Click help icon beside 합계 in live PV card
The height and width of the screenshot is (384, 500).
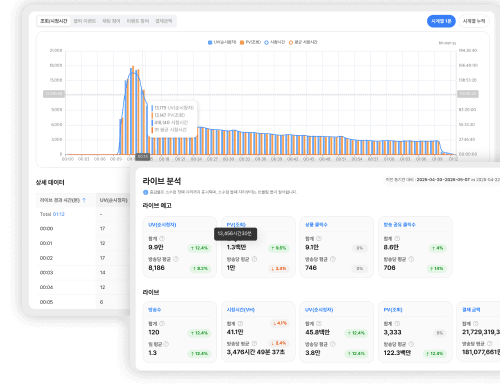[397, 324]
